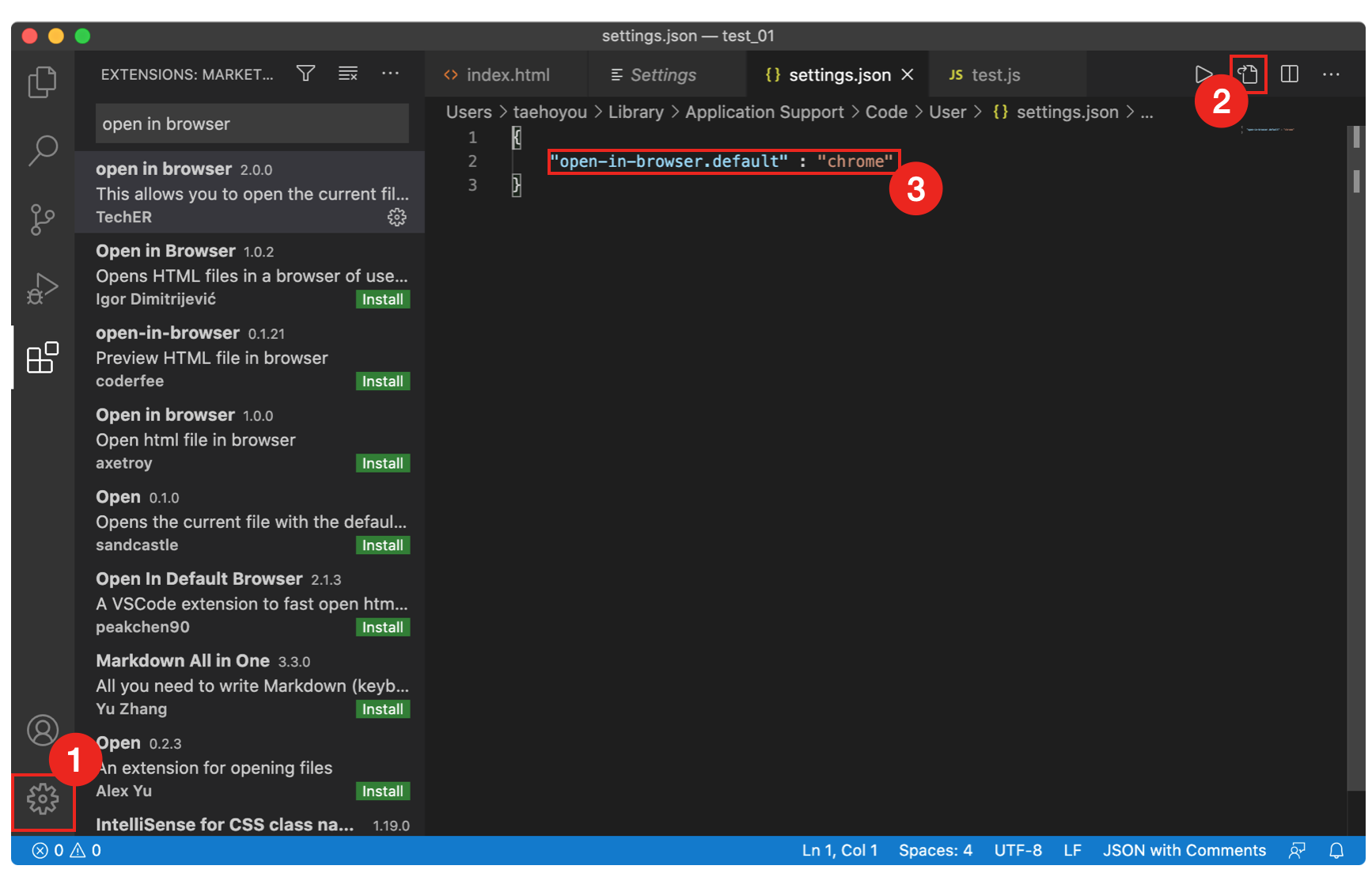Open the Manage gear icon
The height and width of the screenshot is (877, 1372).
[x=43, y=799]
